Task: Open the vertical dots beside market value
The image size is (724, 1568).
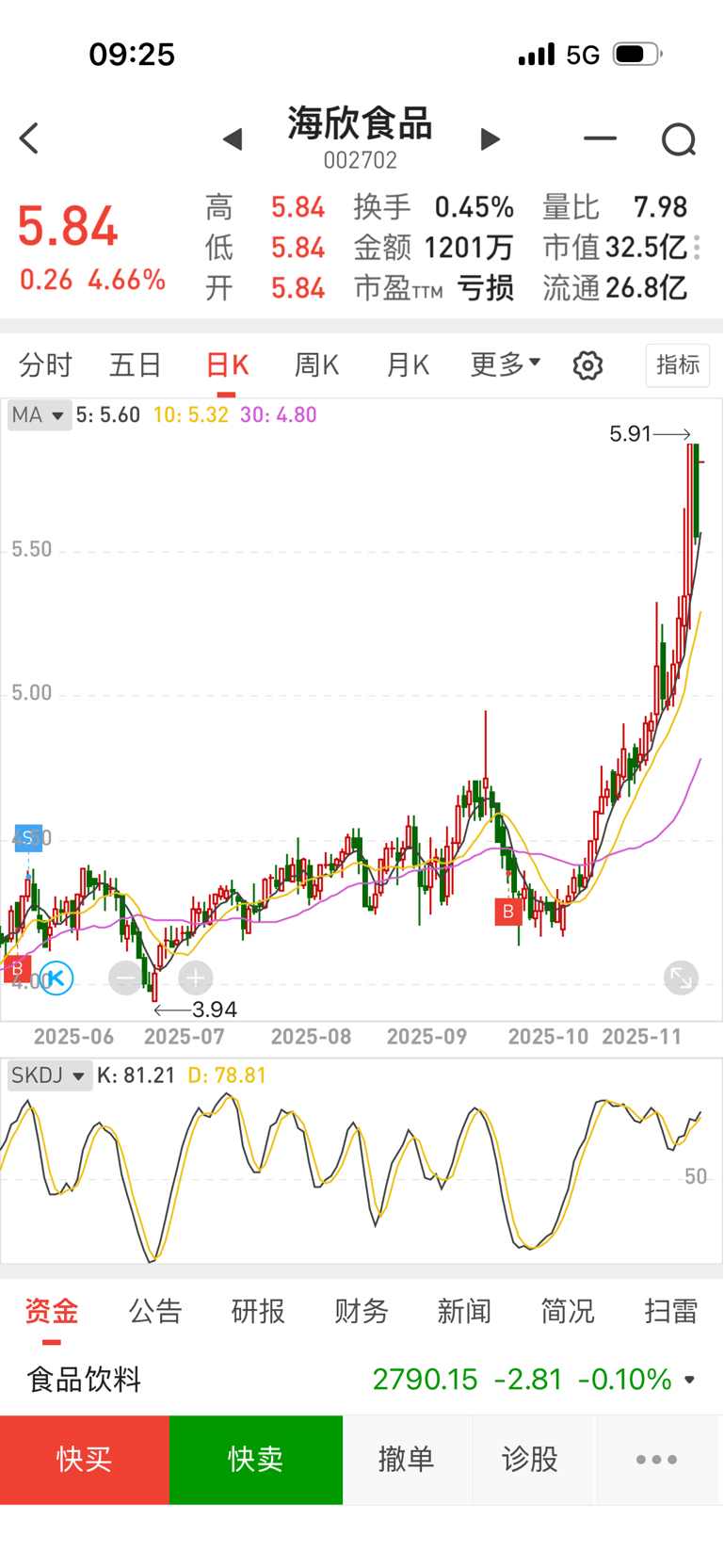Action: [697, 248]
